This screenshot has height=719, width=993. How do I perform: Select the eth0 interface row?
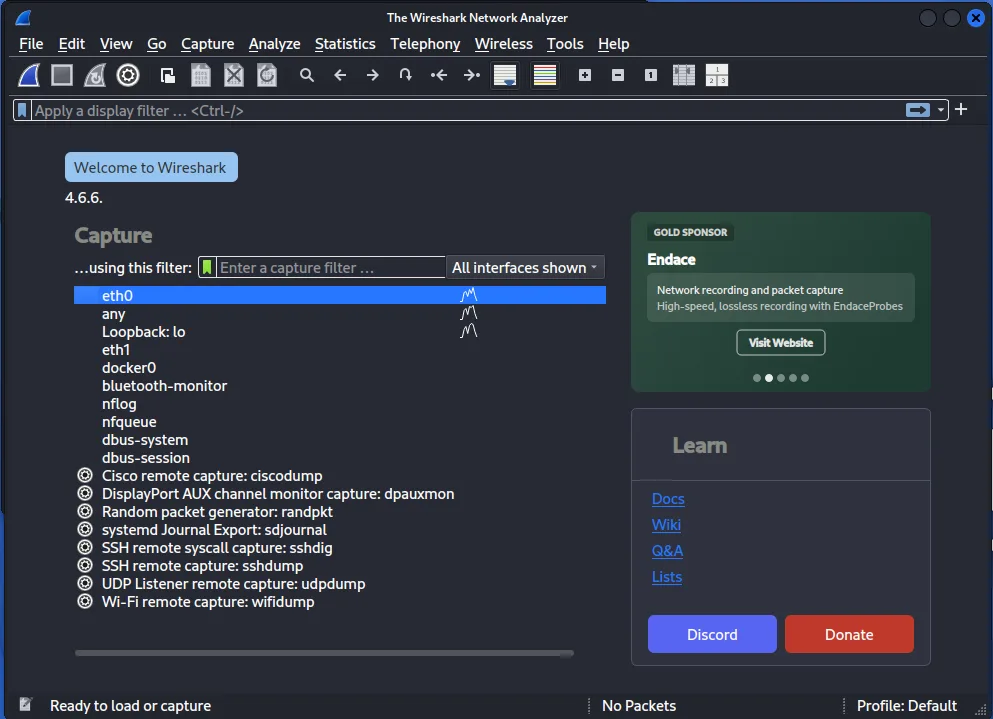(x=339, y=295)
